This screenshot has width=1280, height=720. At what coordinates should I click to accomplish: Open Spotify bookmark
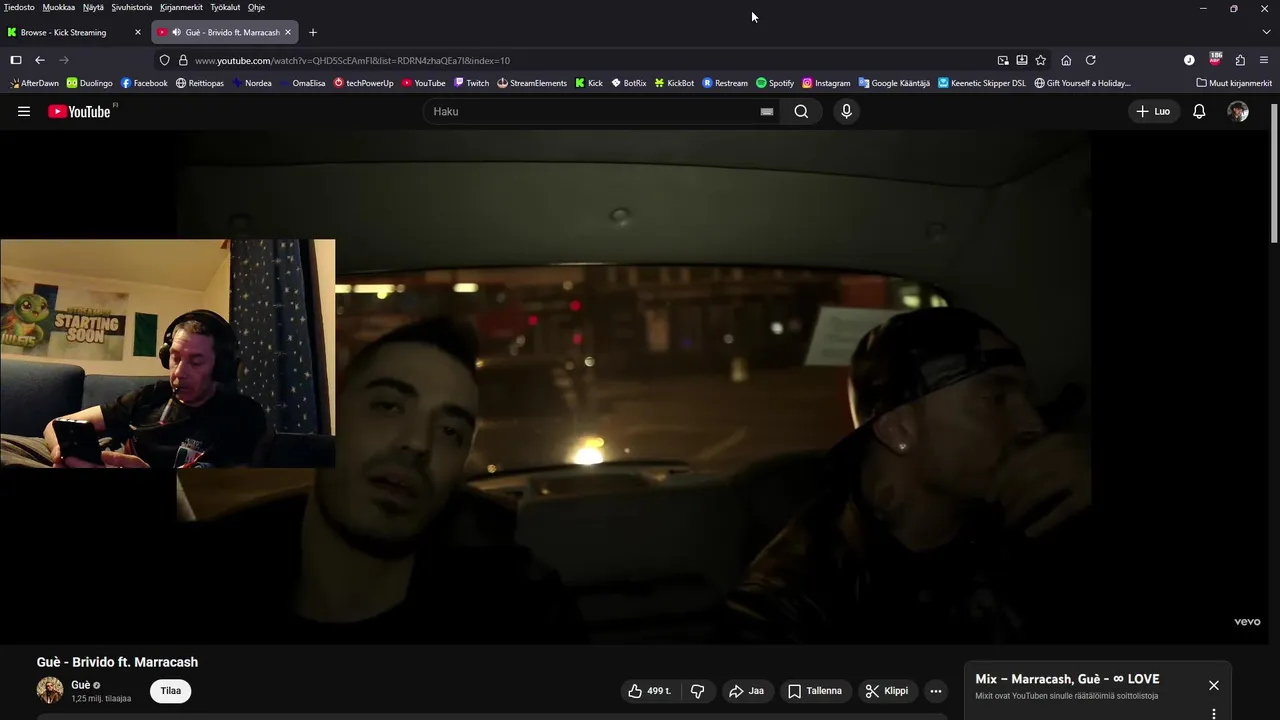[775, 83]
